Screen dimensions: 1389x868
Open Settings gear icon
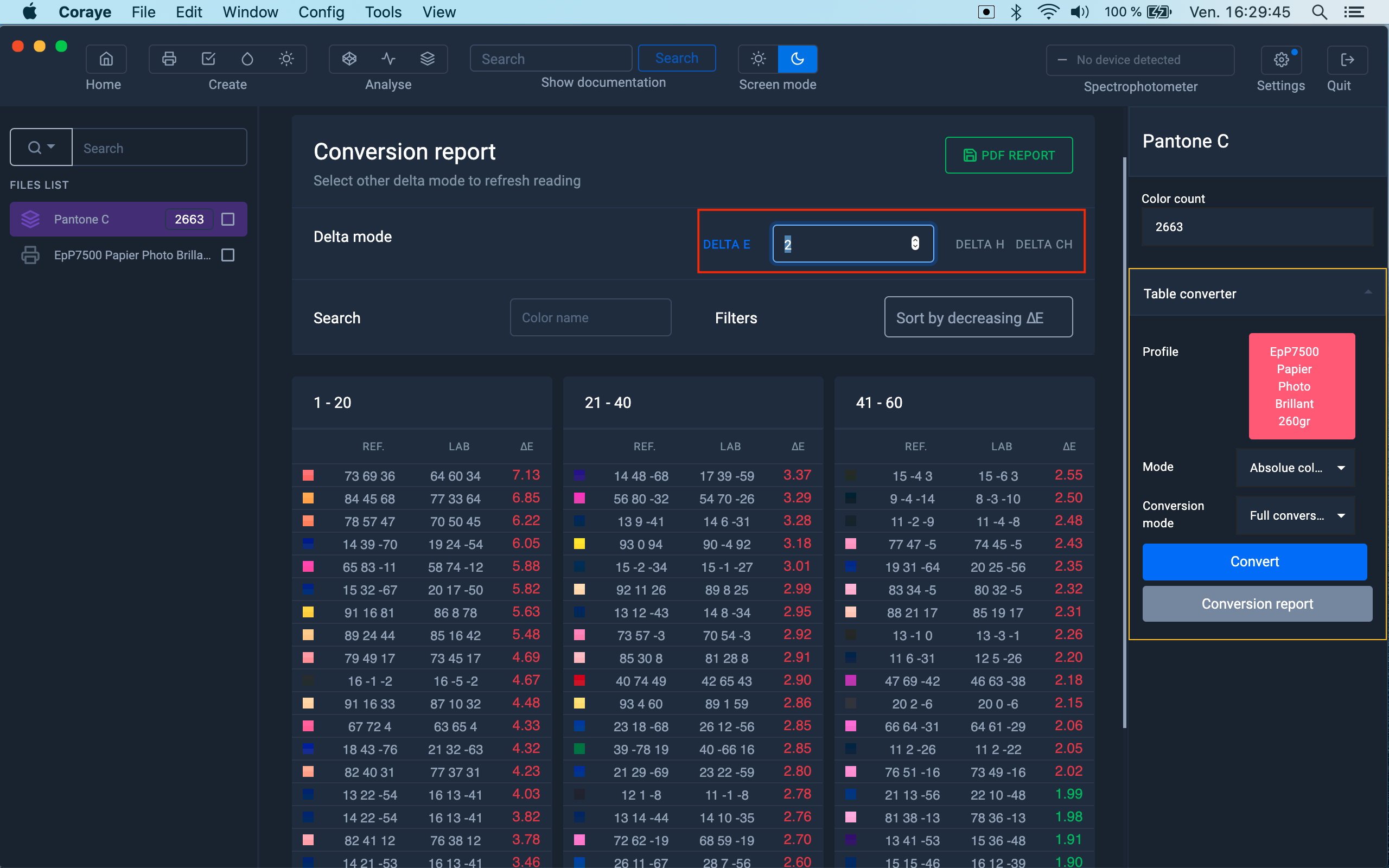tap(1281, 59)
